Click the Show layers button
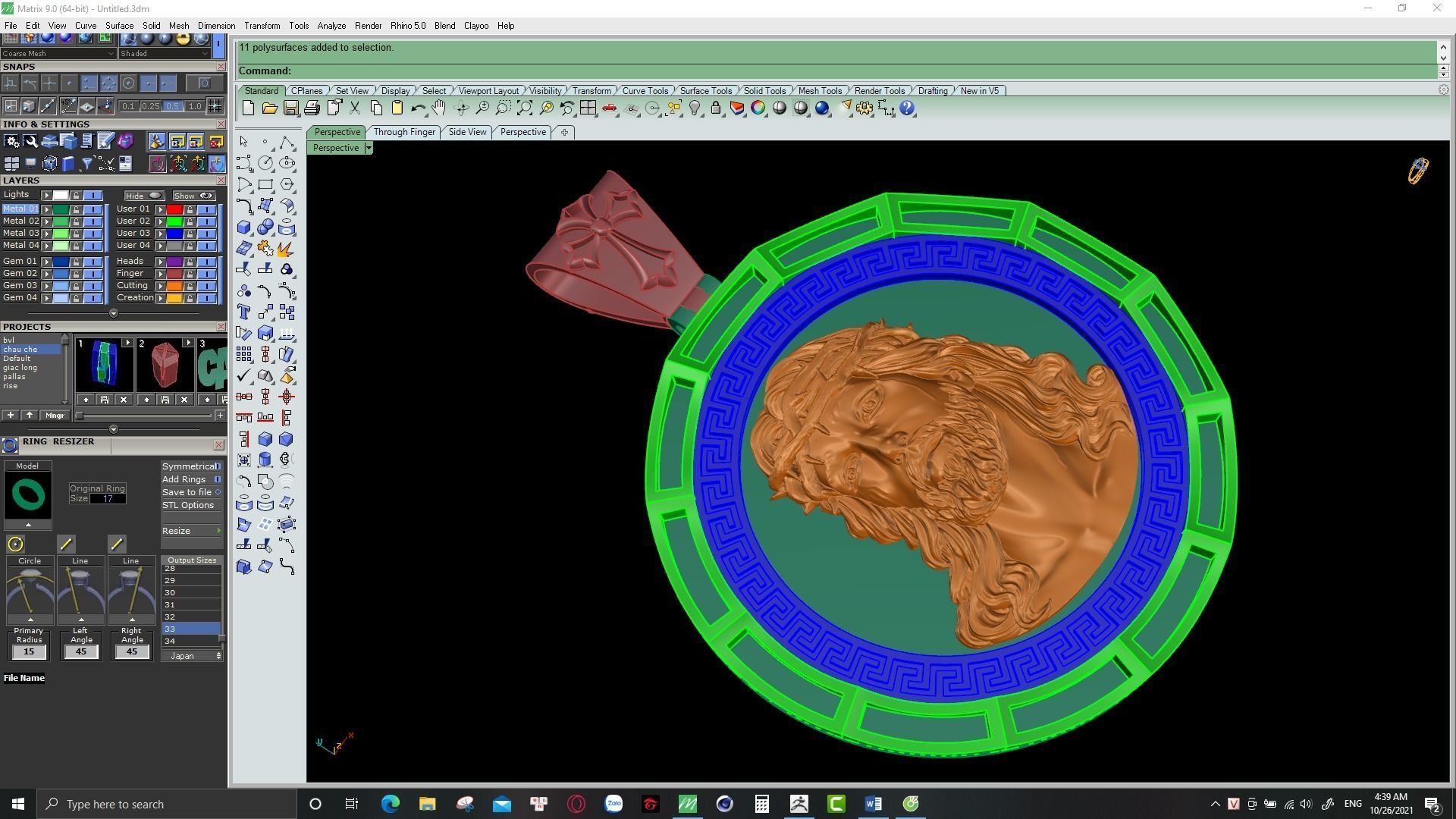 (194, 196)
